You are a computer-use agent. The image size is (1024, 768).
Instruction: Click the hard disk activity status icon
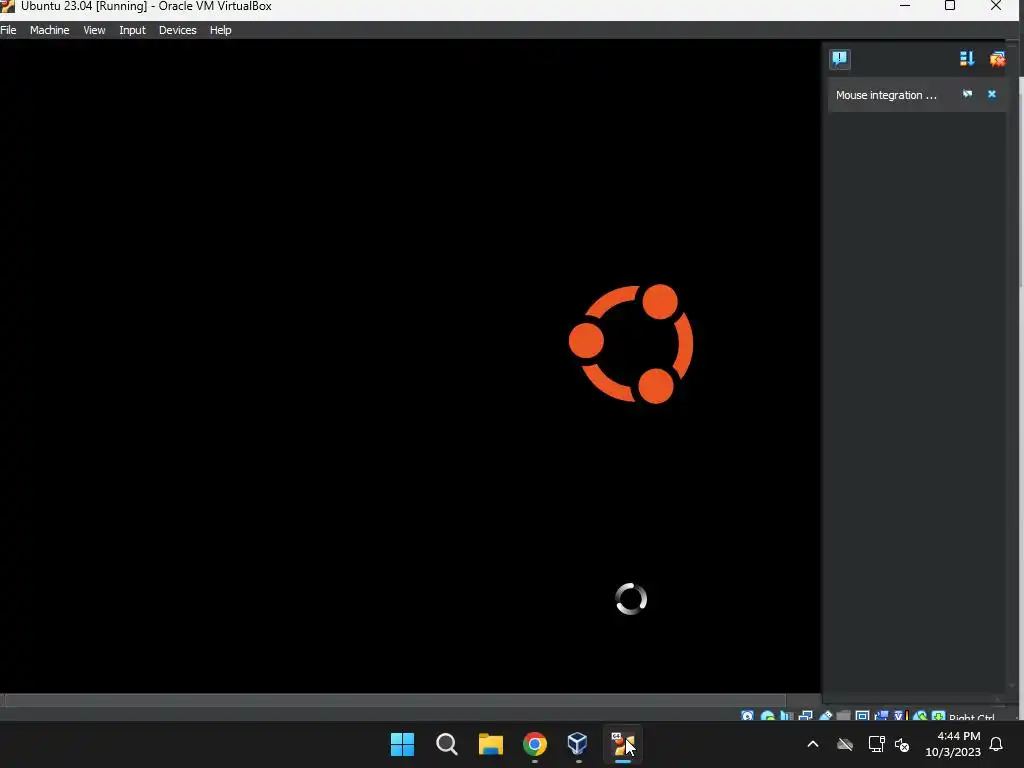click(x=748, y=716)
